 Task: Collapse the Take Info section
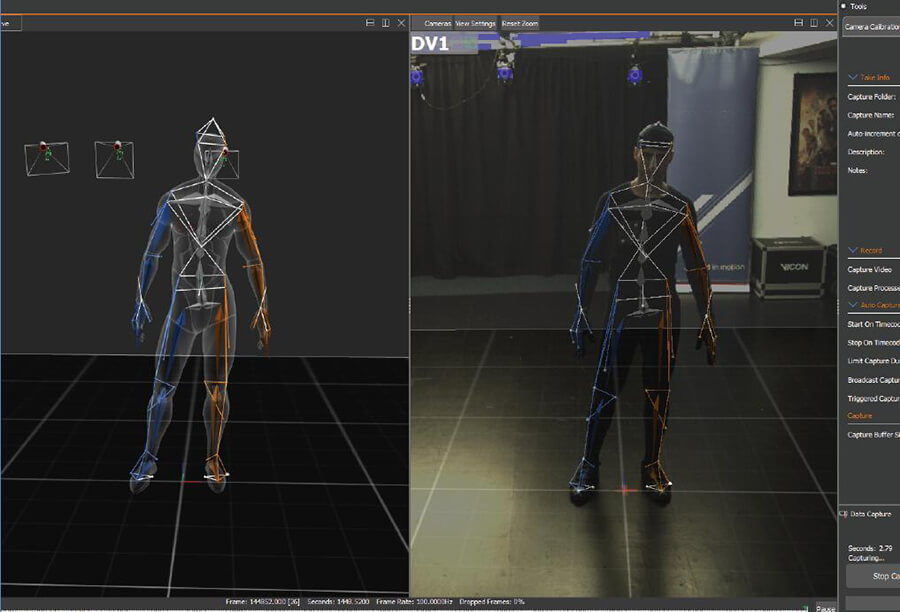point(853,78)
